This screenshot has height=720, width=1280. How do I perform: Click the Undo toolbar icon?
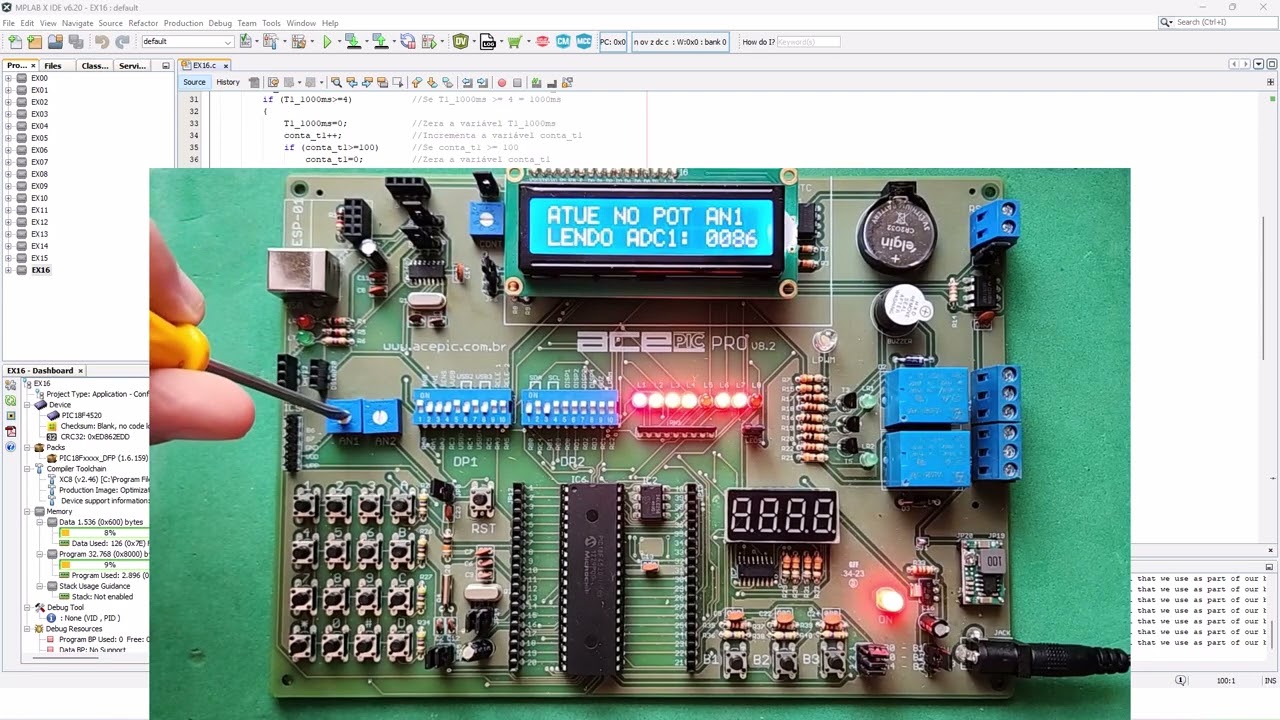(x=102, y=42)
